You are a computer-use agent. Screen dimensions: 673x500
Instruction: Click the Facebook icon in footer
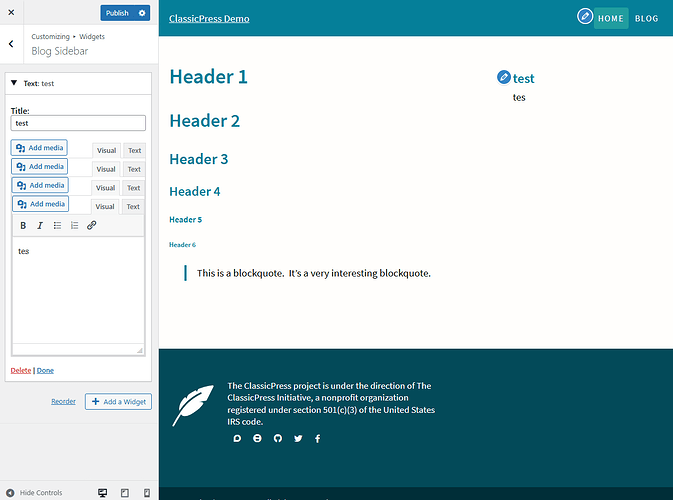point(317,439)
